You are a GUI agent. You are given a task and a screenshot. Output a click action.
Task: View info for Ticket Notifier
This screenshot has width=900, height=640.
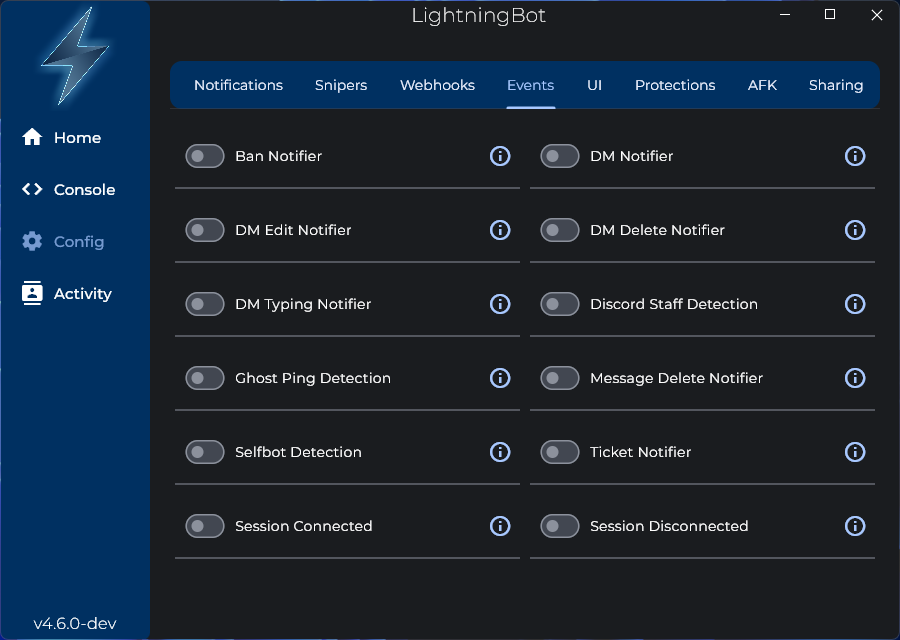855,452
